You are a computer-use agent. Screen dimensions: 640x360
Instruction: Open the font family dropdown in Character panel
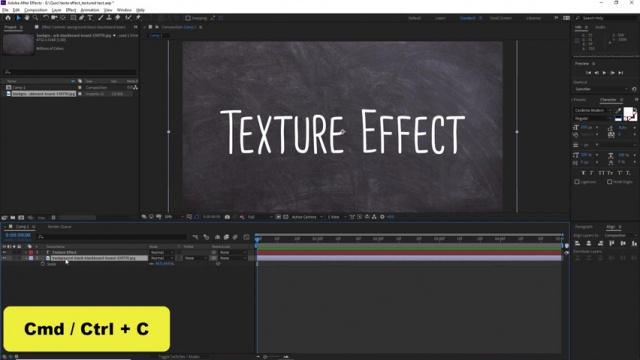(x=593, y=111)
